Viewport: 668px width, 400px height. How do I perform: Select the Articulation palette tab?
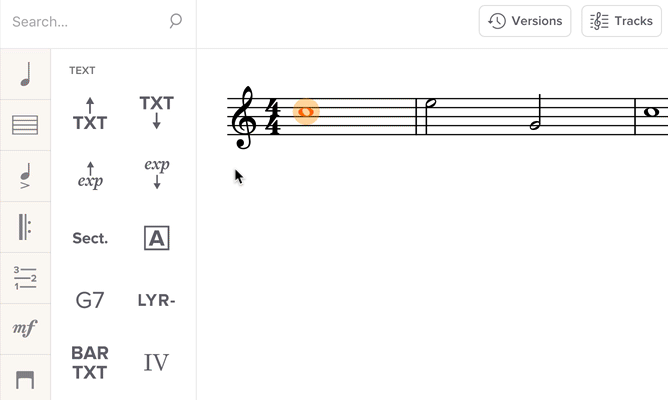pos(25,176)
